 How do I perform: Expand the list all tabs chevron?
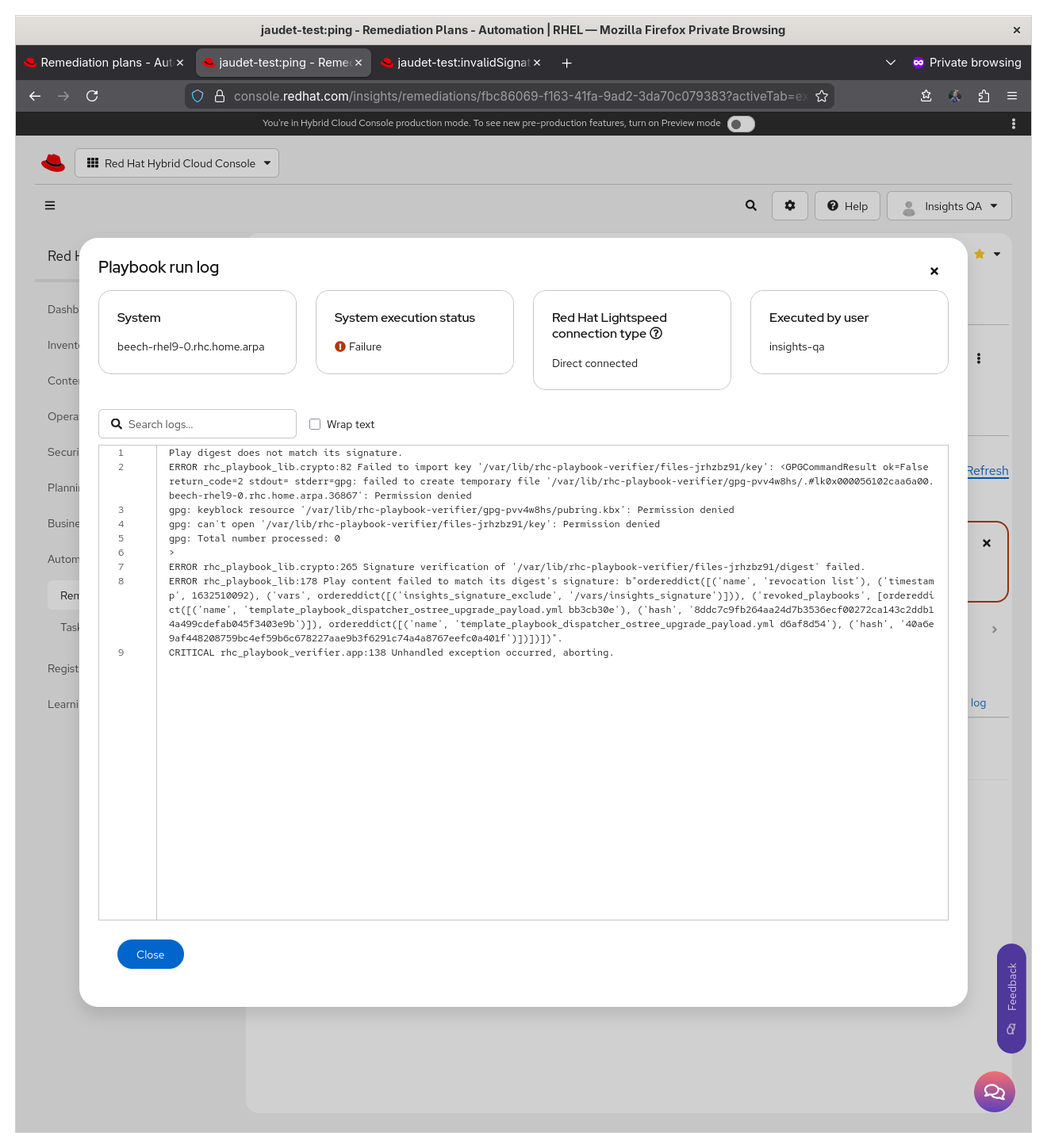pyautogui.click(x=891, y=63)
